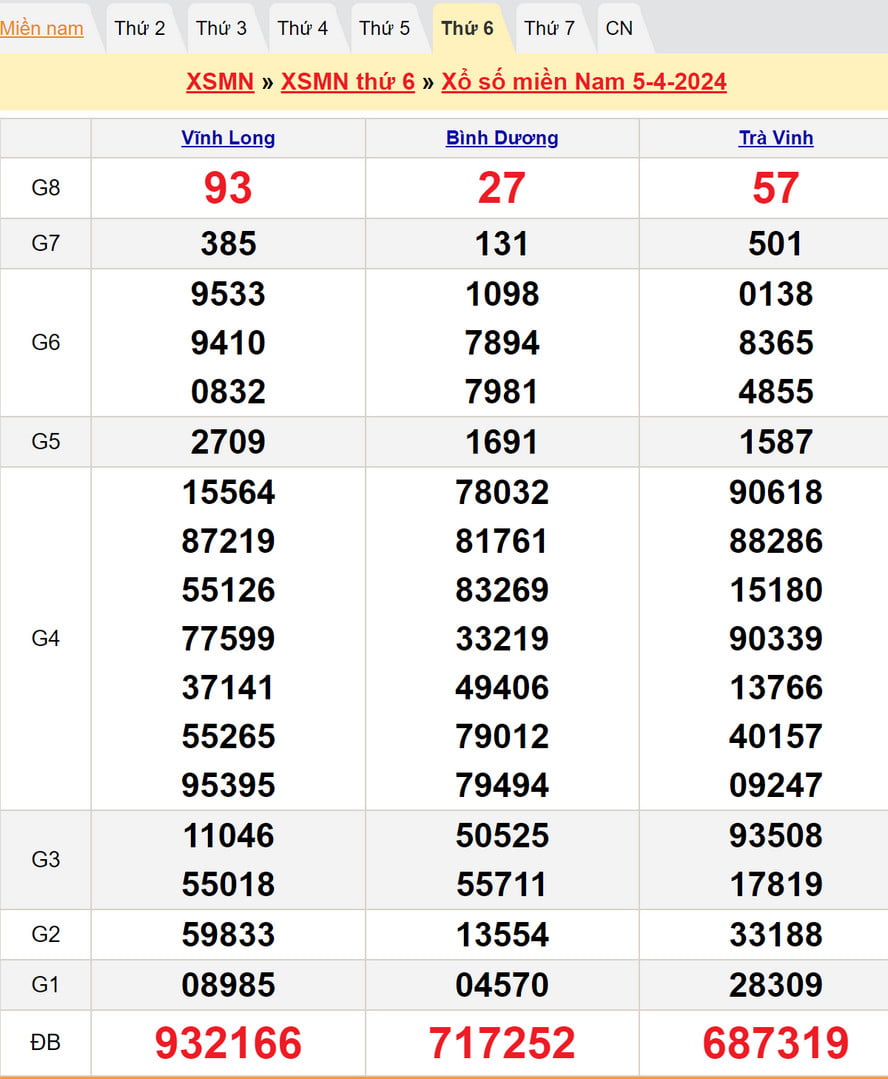The image size is (888, 1079).
Task: Select the Thứ 3 tab
Action: coord(221,28)
